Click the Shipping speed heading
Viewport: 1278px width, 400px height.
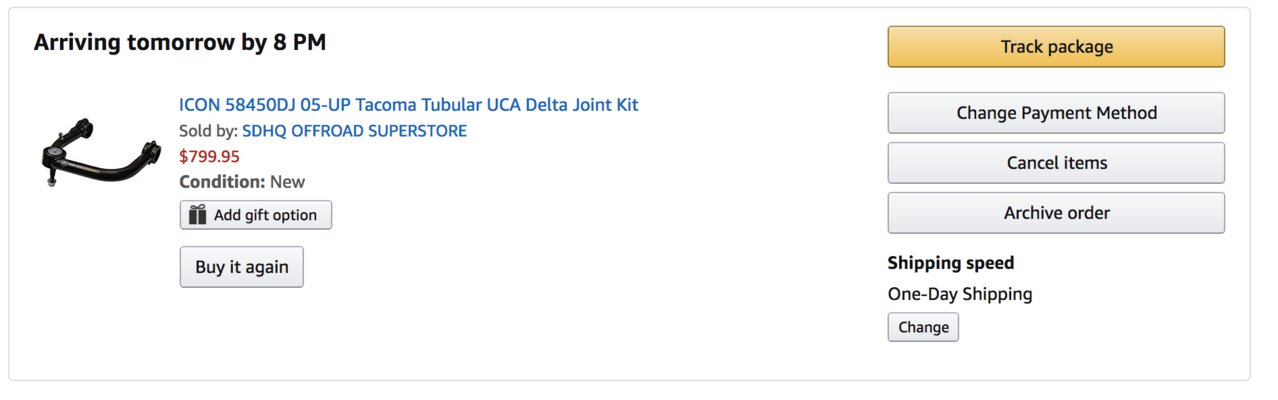point(951,263)
